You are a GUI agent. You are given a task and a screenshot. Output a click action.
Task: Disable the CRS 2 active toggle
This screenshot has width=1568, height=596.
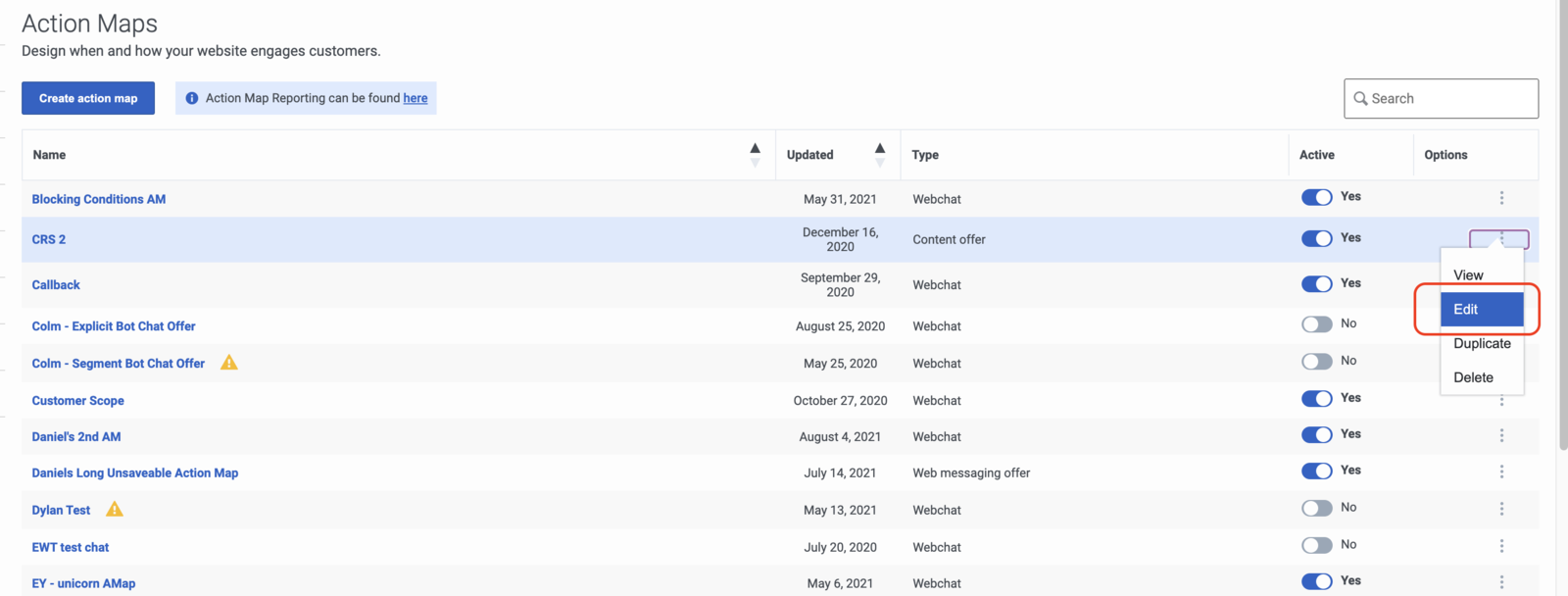[1316, 238]
